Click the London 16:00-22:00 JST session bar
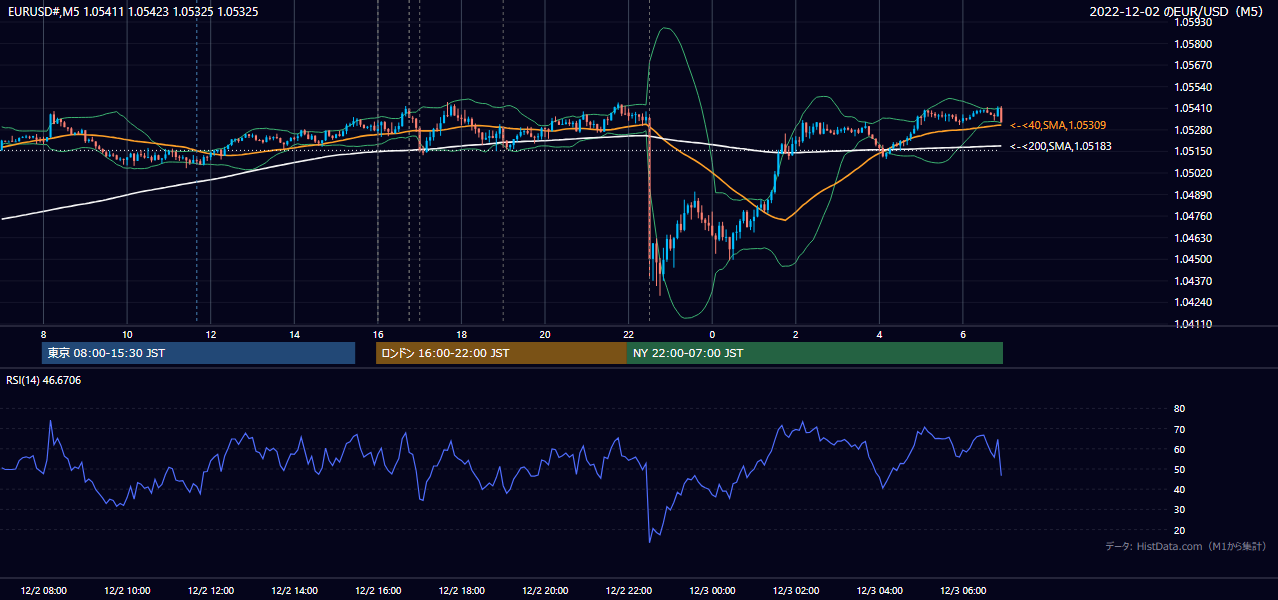The image size is (1278, 600). click(501, 353)
